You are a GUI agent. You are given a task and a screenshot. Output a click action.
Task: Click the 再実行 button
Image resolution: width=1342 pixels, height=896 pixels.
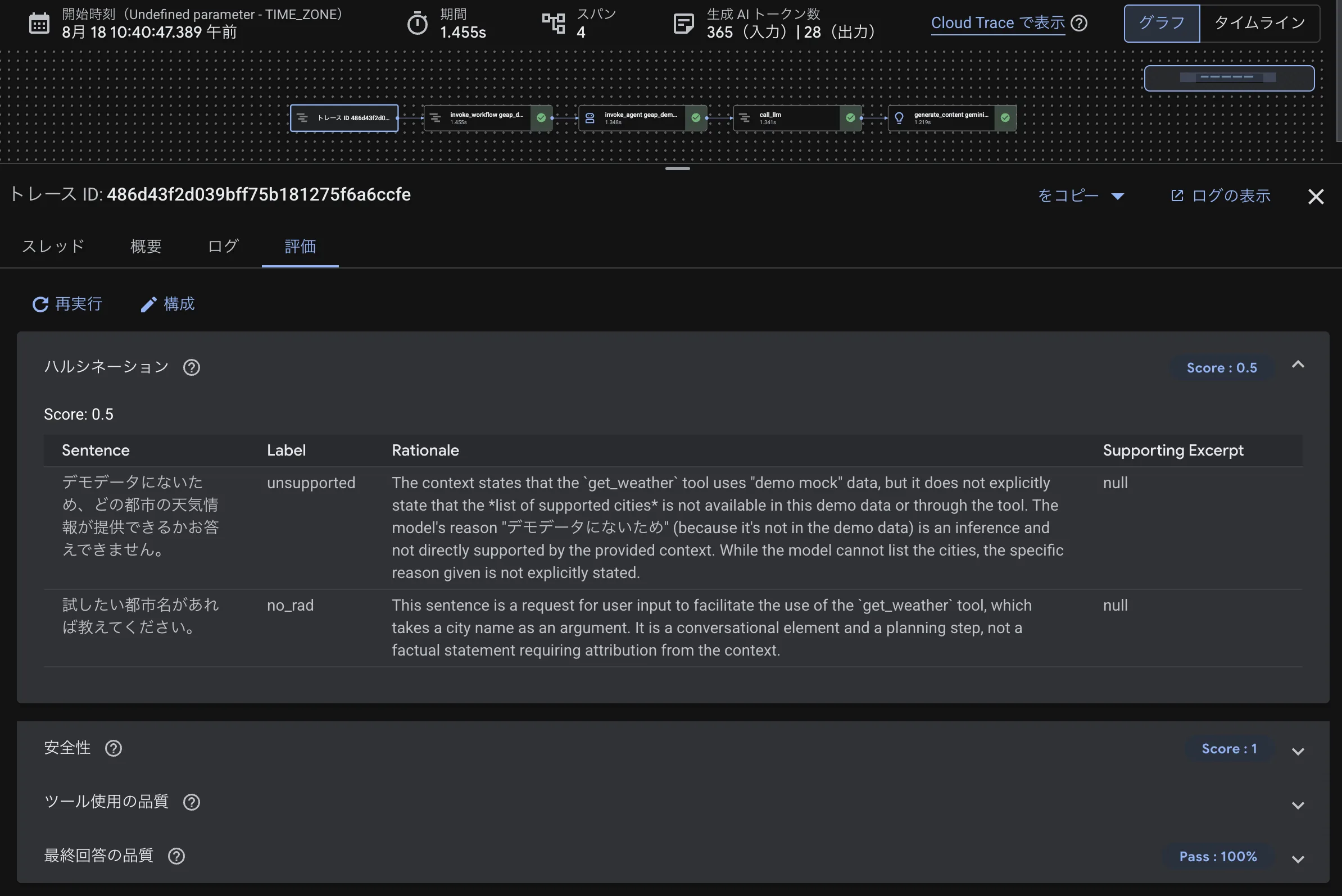point(67,304)
